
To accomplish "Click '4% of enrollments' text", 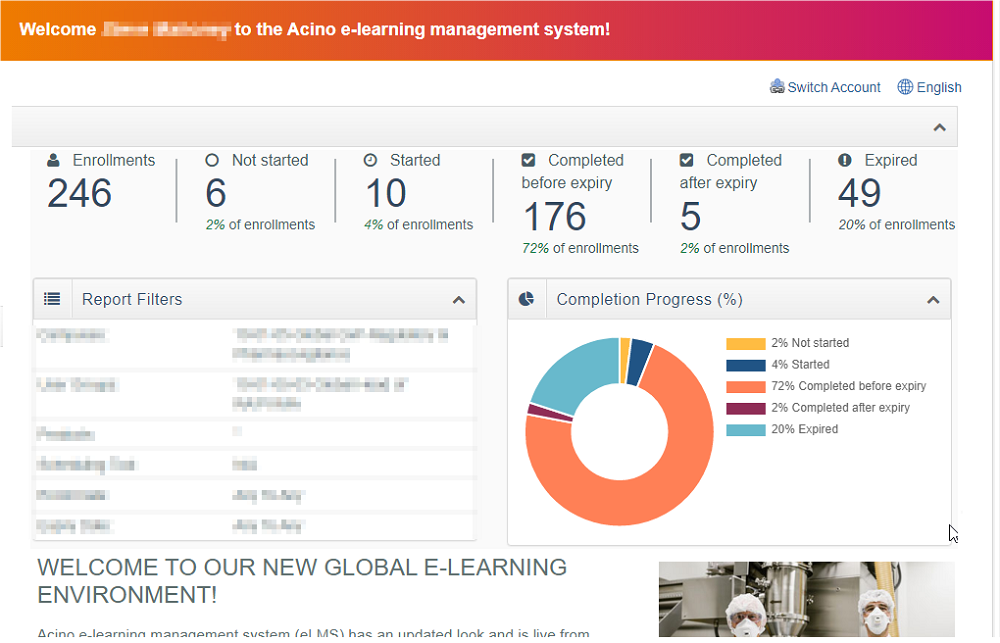I will 418,225.
